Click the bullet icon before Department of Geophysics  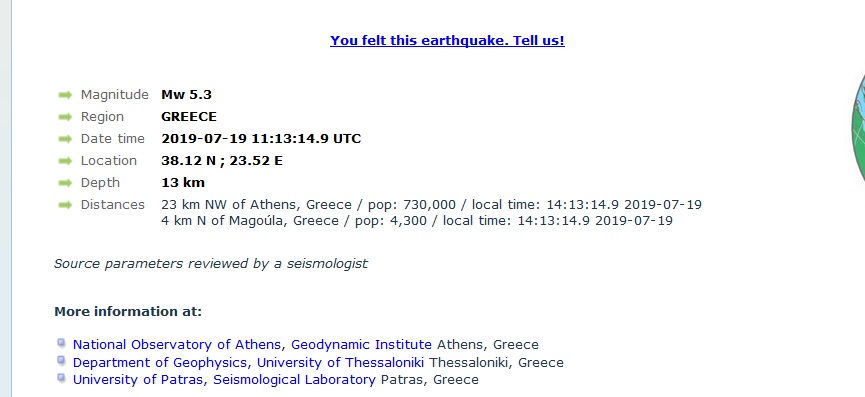[61, 361]
